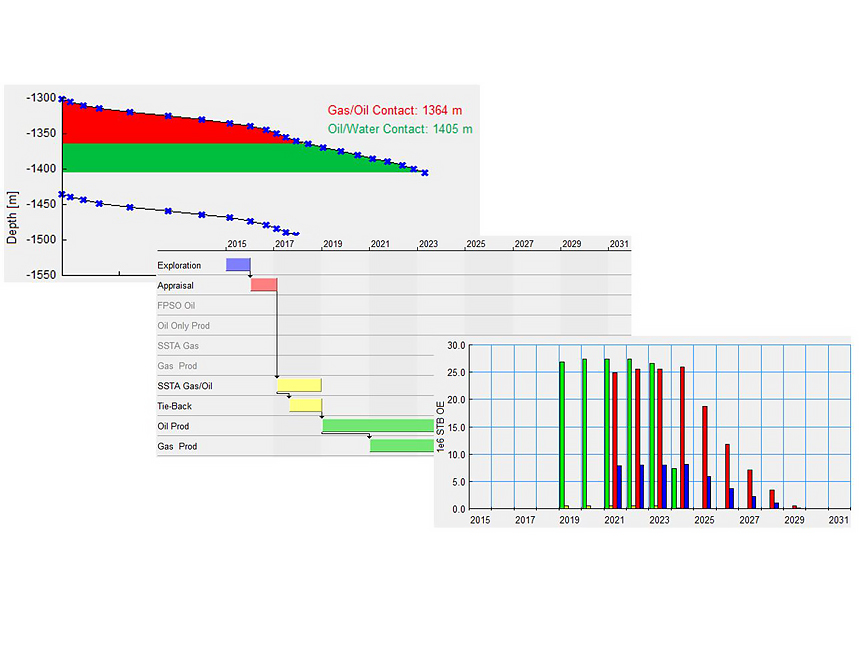Click the yellow SSTA Gas/Oil bar
The width and height of the screenshot is (860, 645).
click(x=298, y=383)
